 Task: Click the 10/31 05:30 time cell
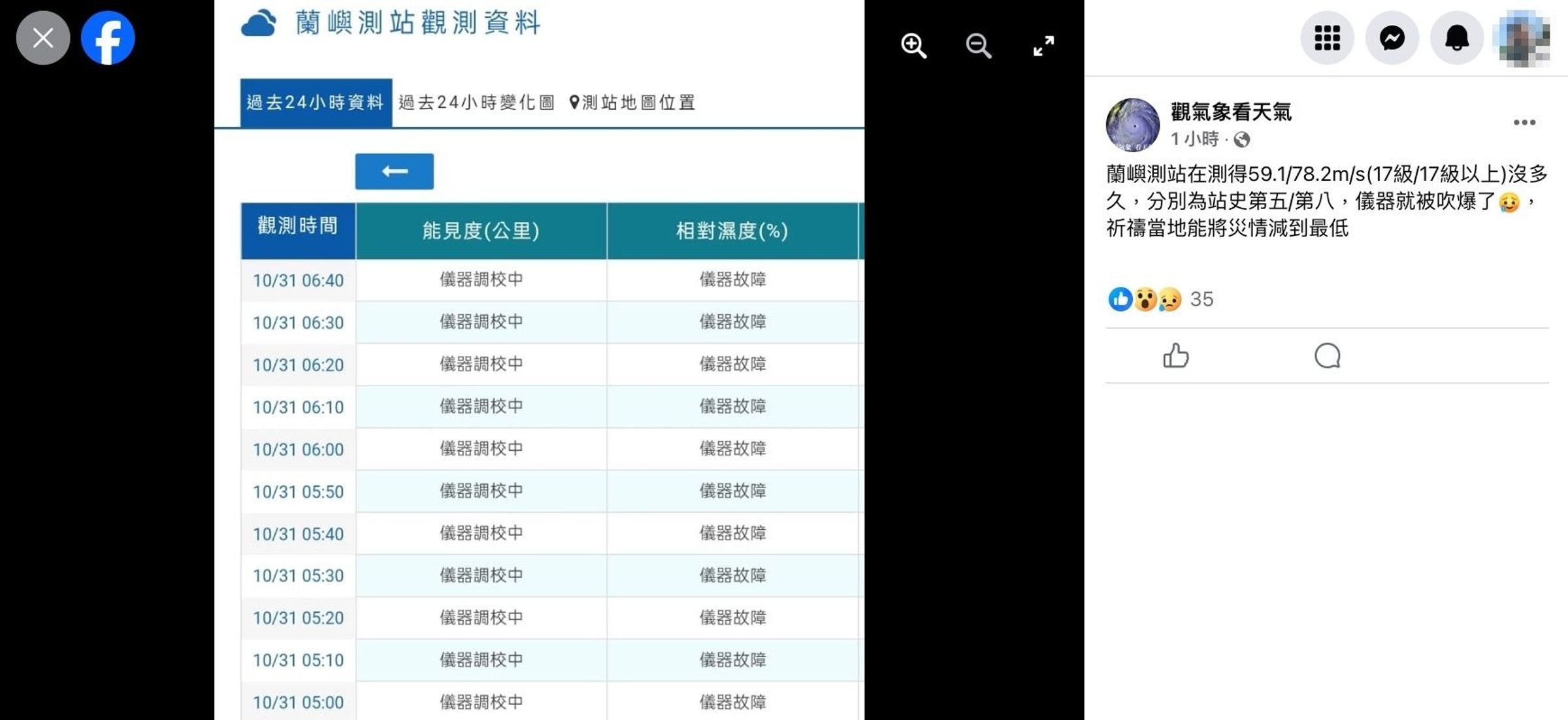click(298, 576)
